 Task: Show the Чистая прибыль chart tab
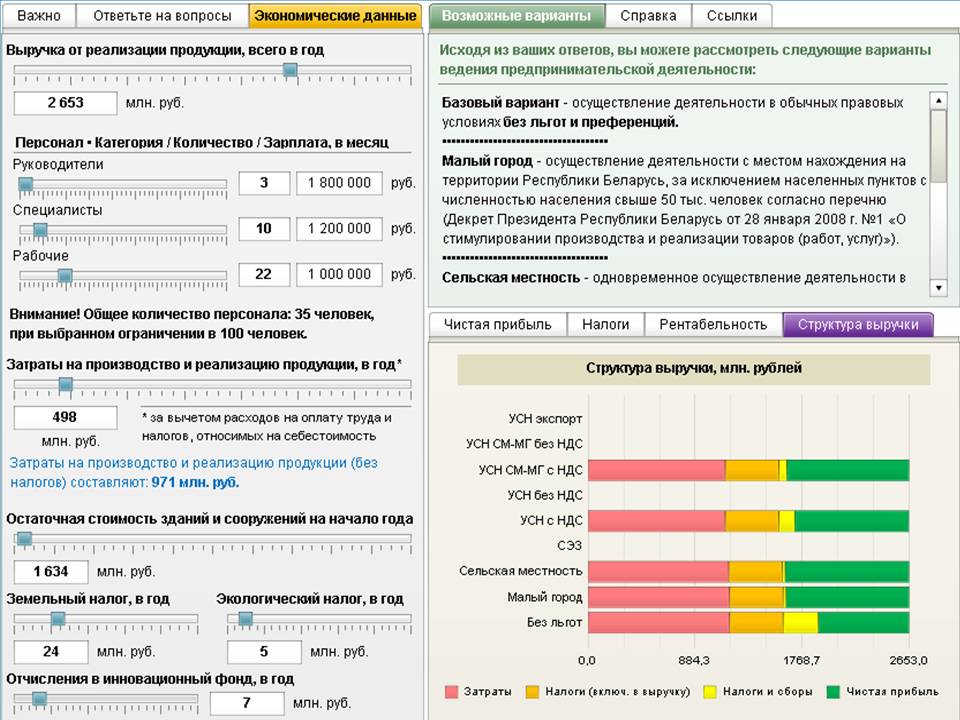pyautogui.click(x=497, y=324)
